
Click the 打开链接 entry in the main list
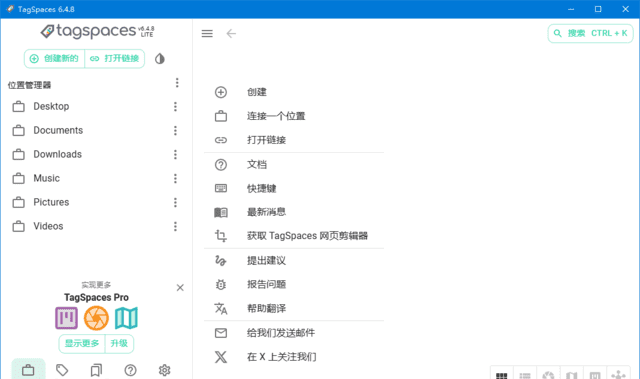pos(294,140)
